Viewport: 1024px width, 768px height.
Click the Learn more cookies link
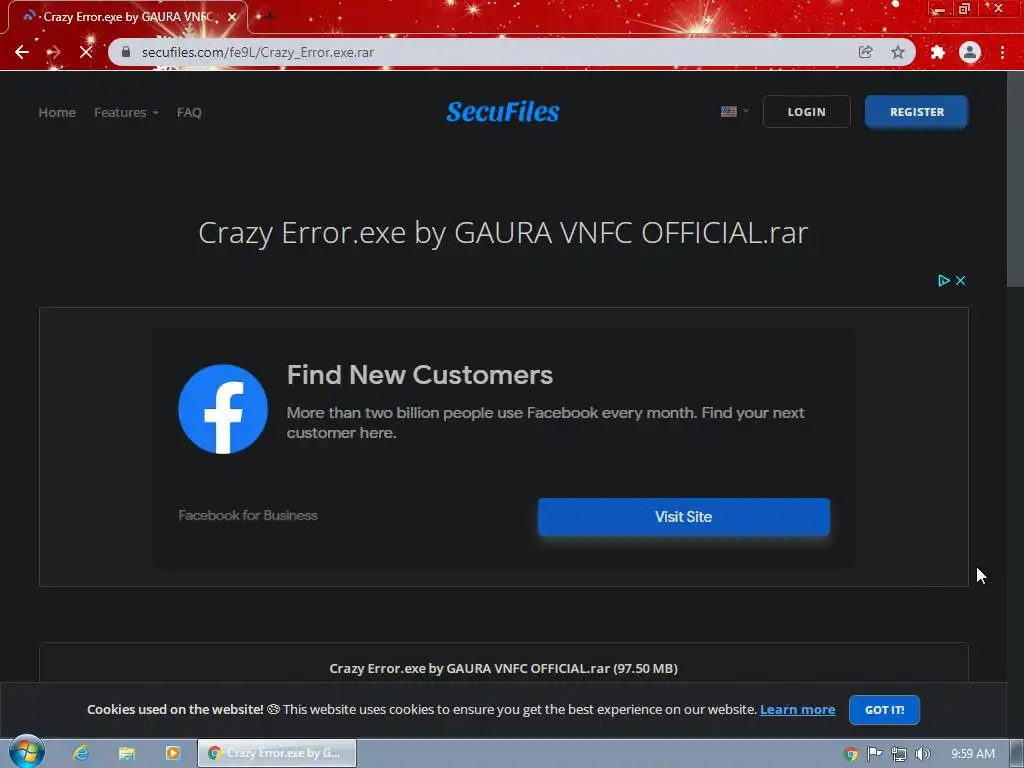pos(797,709)
